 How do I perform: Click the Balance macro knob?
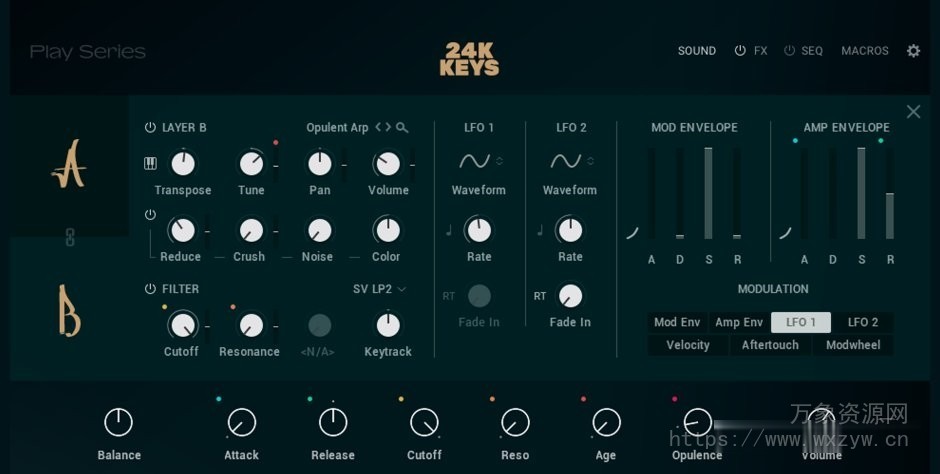118,423
